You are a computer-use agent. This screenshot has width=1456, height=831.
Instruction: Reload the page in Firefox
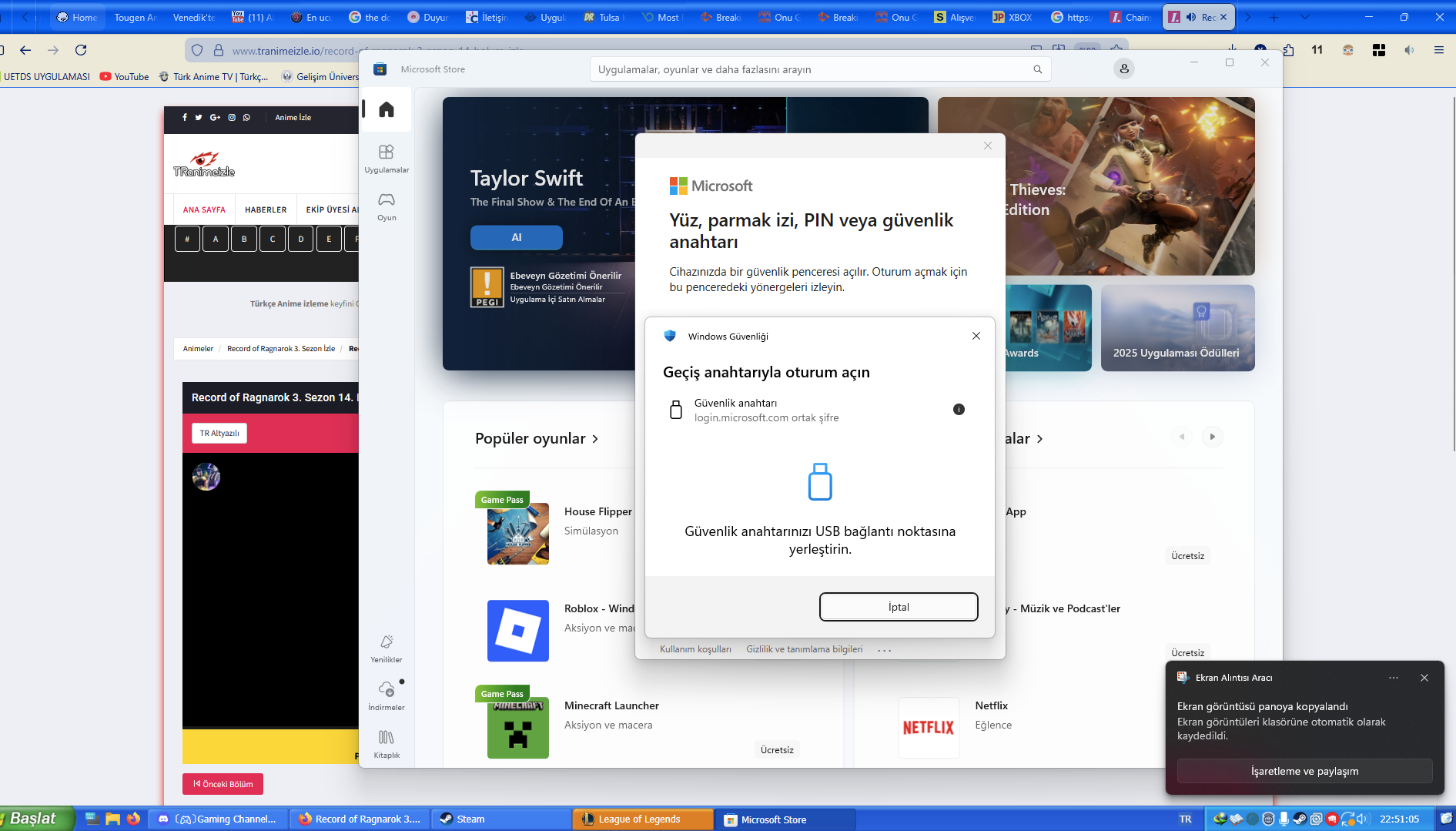tap(81, 50)
